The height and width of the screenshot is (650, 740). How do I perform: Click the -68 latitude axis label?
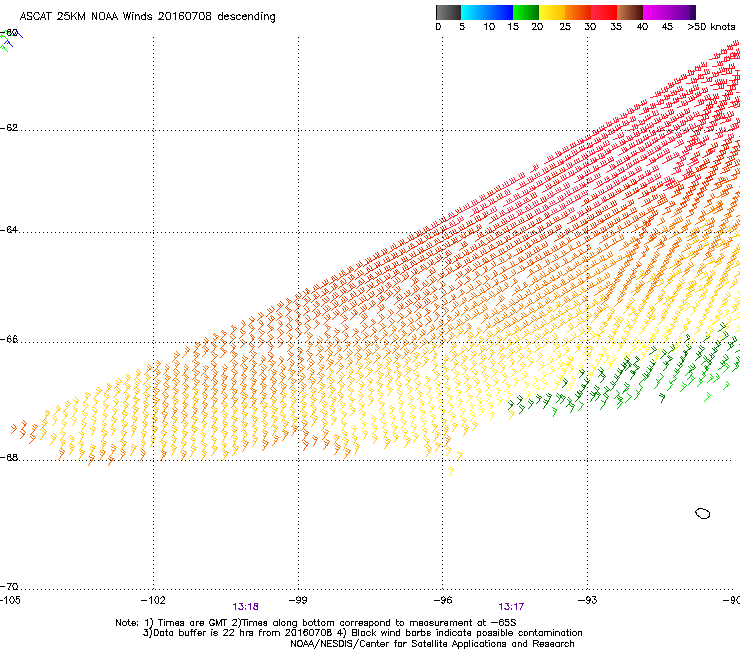click(9, 458)
